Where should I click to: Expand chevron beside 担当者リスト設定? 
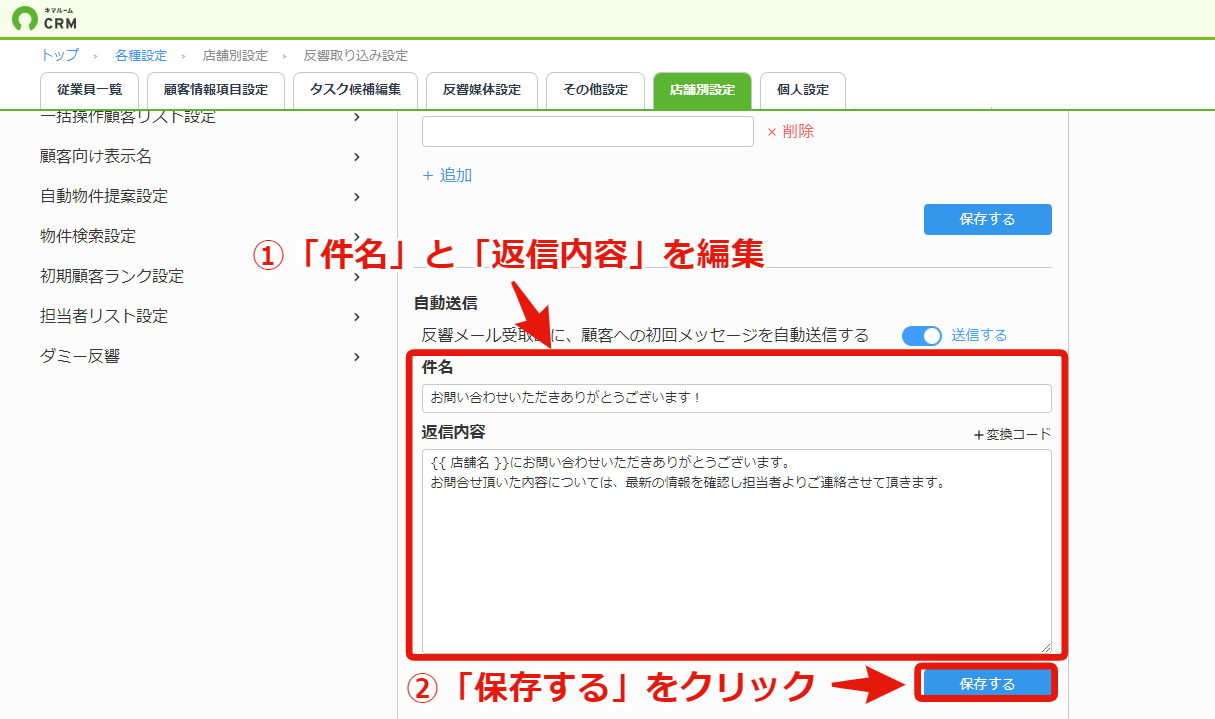(357, 316)
